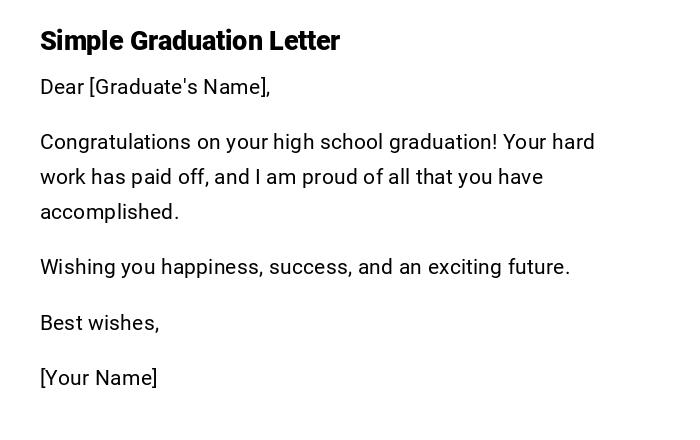Click the word "proud"

(x=329, y=177)
